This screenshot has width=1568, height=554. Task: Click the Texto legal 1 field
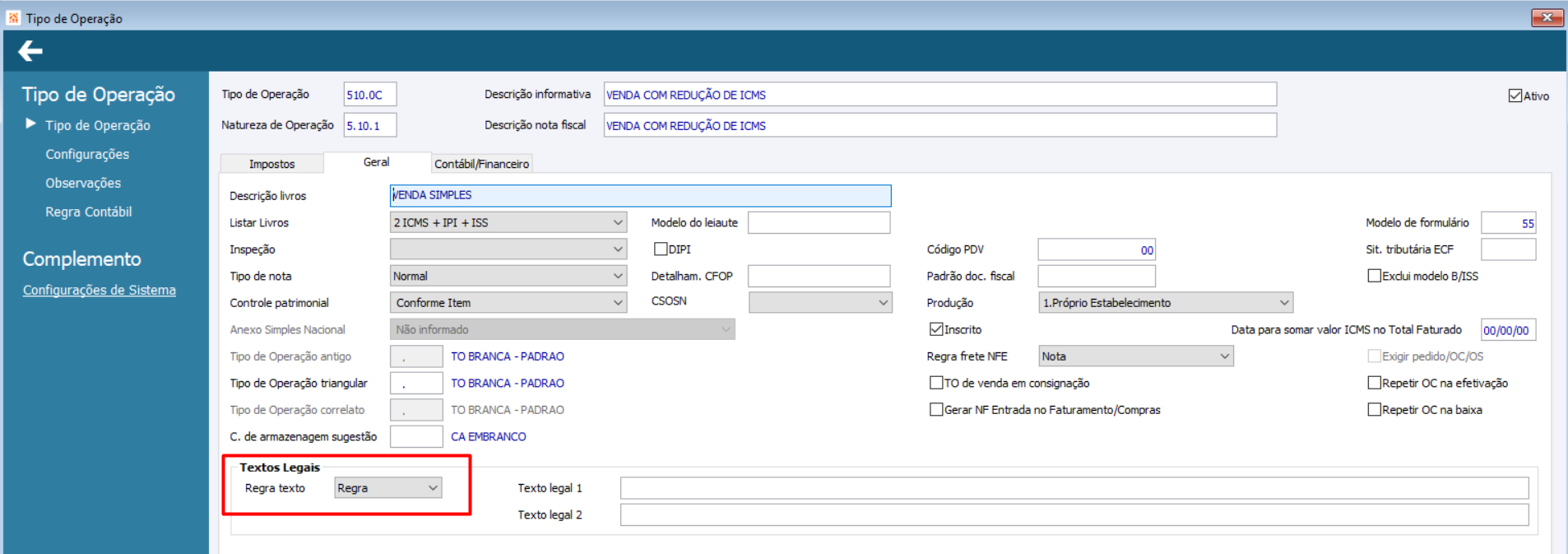pos(1074,488)
